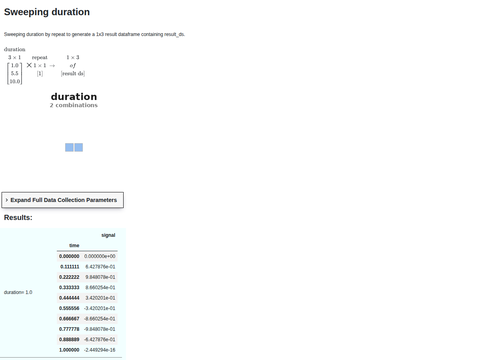This screenshot has width=480, height=360.
Task: Click signal value 6.427876e-01
Action: [x=100, y=267]
